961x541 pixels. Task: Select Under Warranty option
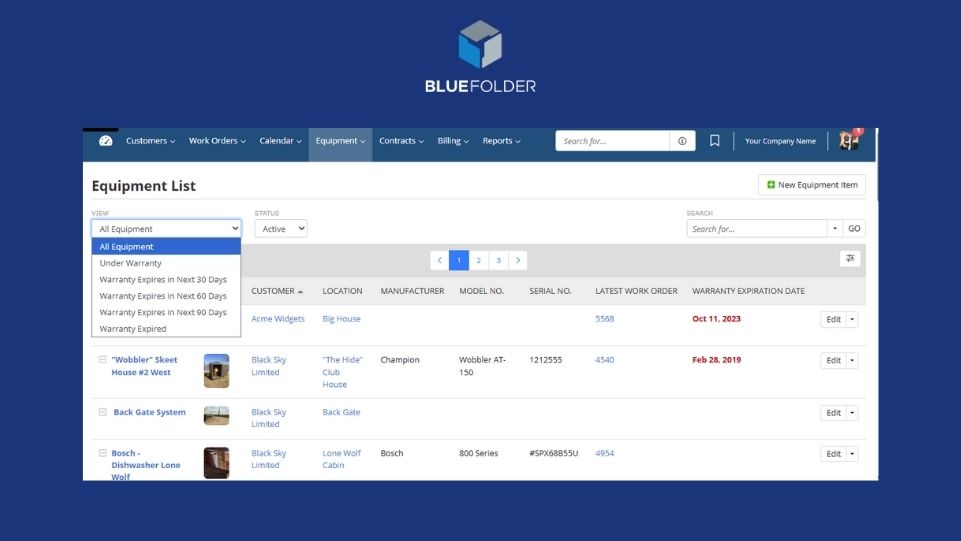[166, 263]
